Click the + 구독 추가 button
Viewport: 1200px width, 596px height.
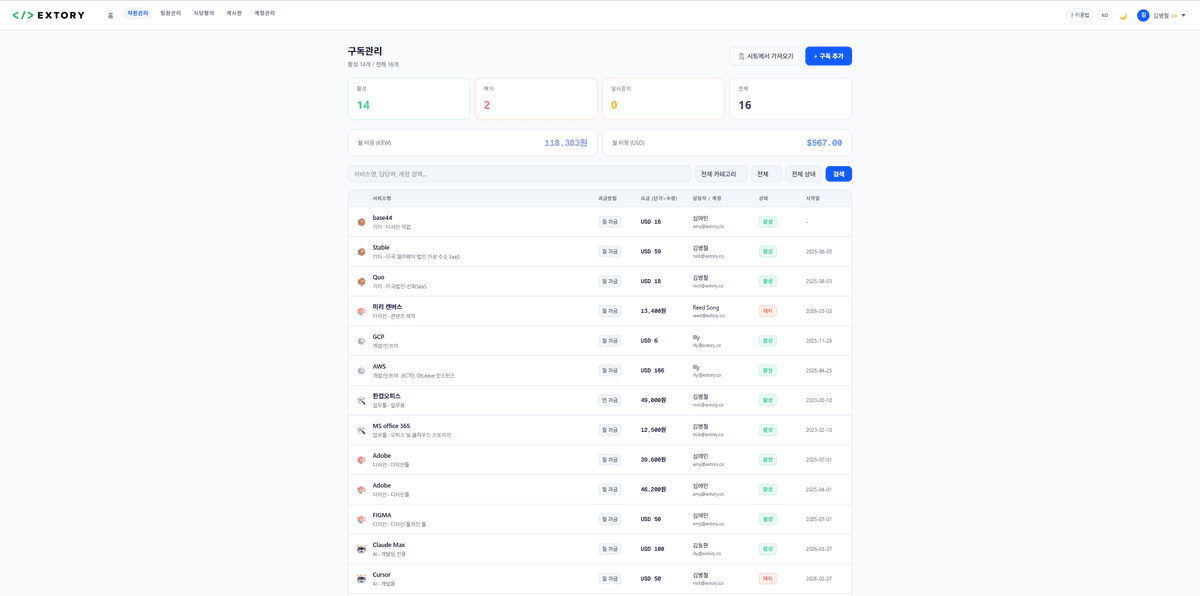[828, 56]
